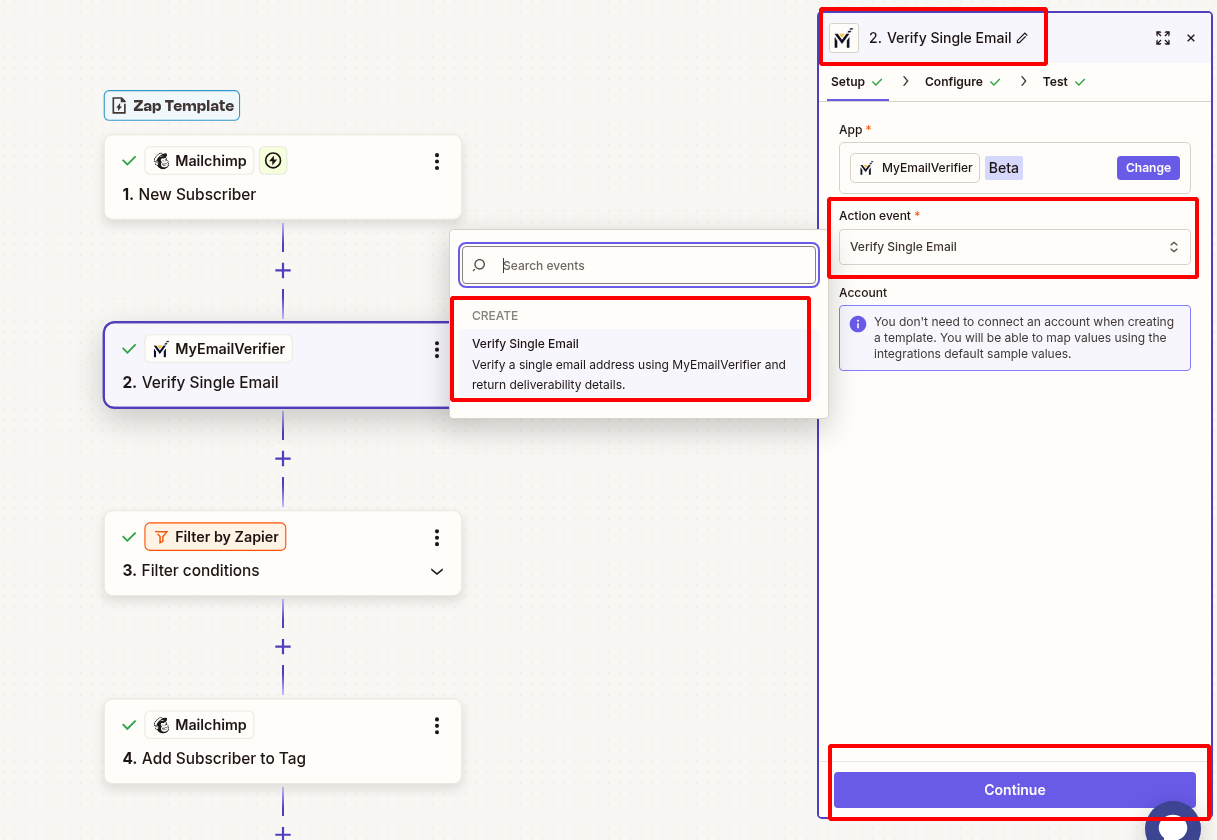Image resolution: width=1217 pixels, height=840 pixels.
Task: Click the MyEmailVerifier icon in the panel header
Action: (x=843, y=37)
